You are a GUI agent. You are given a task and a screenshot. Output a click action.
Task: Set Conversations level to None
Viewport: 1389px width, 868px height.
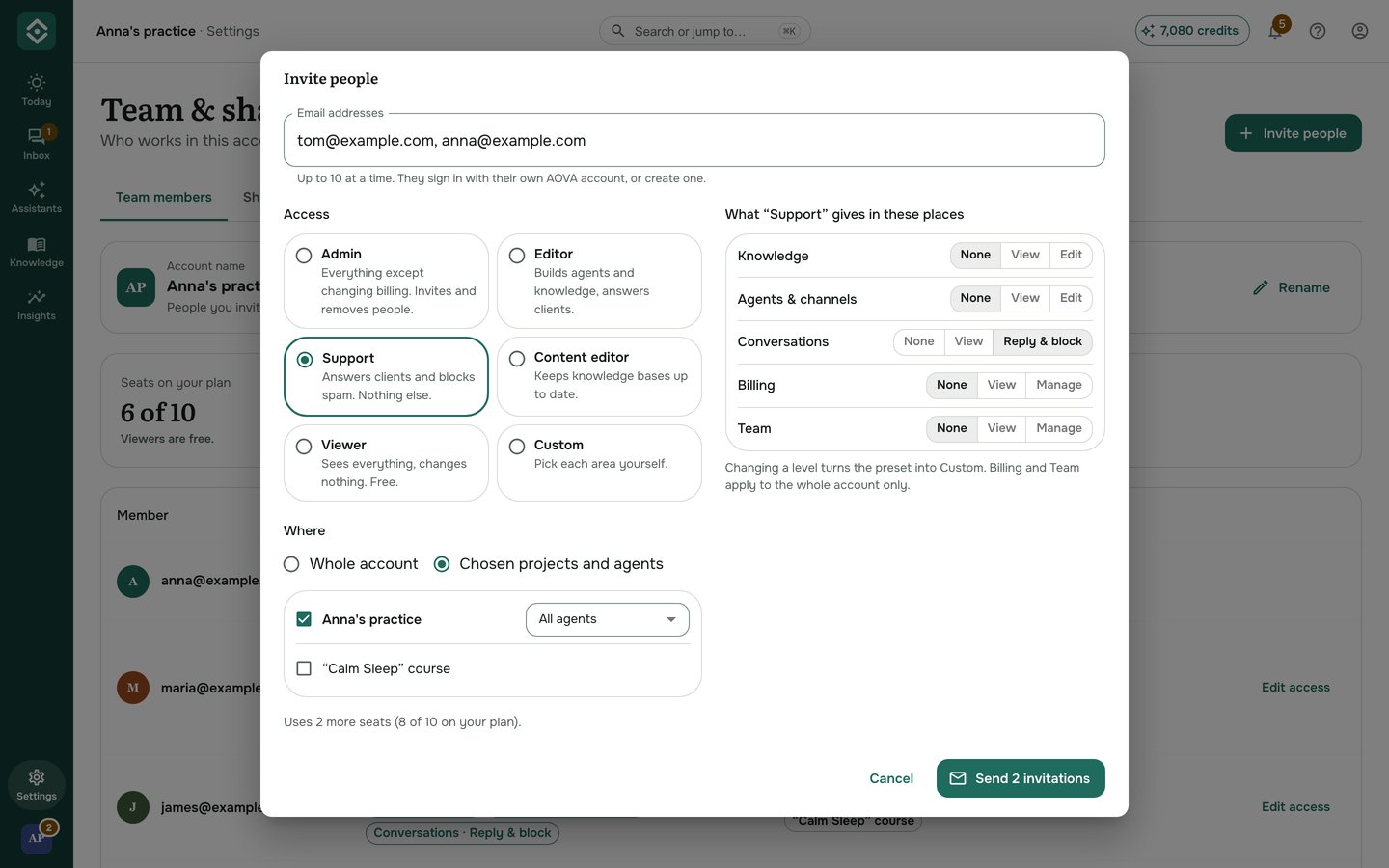[918, 341]
